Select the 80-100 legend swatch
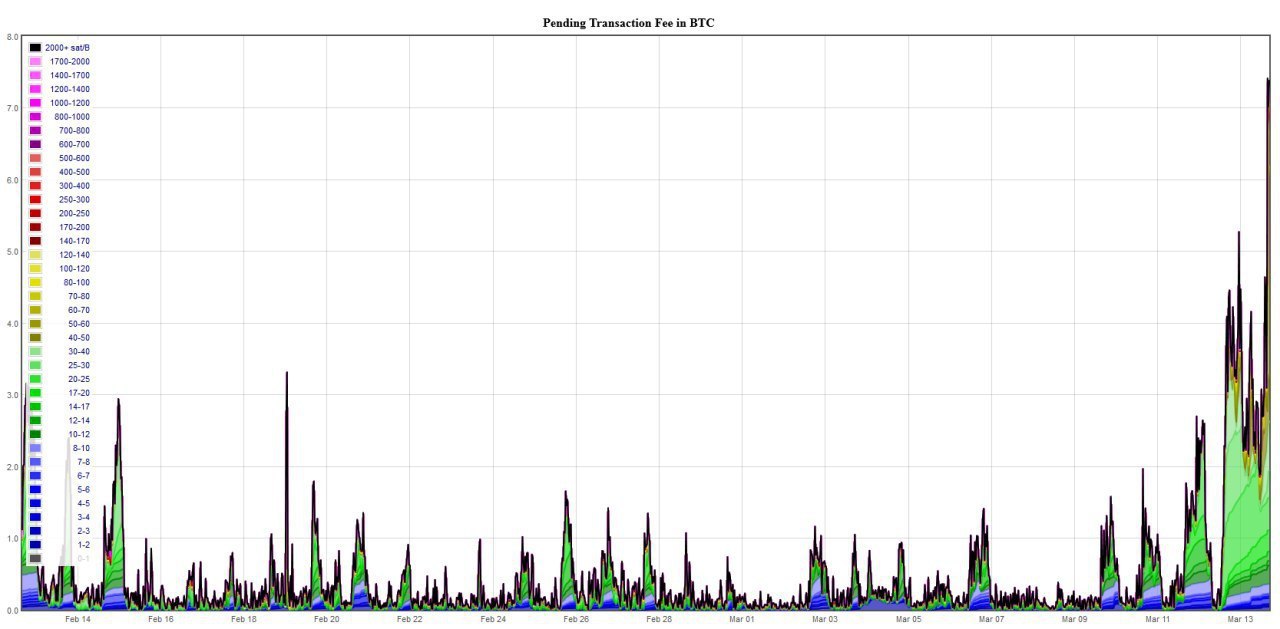 pos(35,283)
